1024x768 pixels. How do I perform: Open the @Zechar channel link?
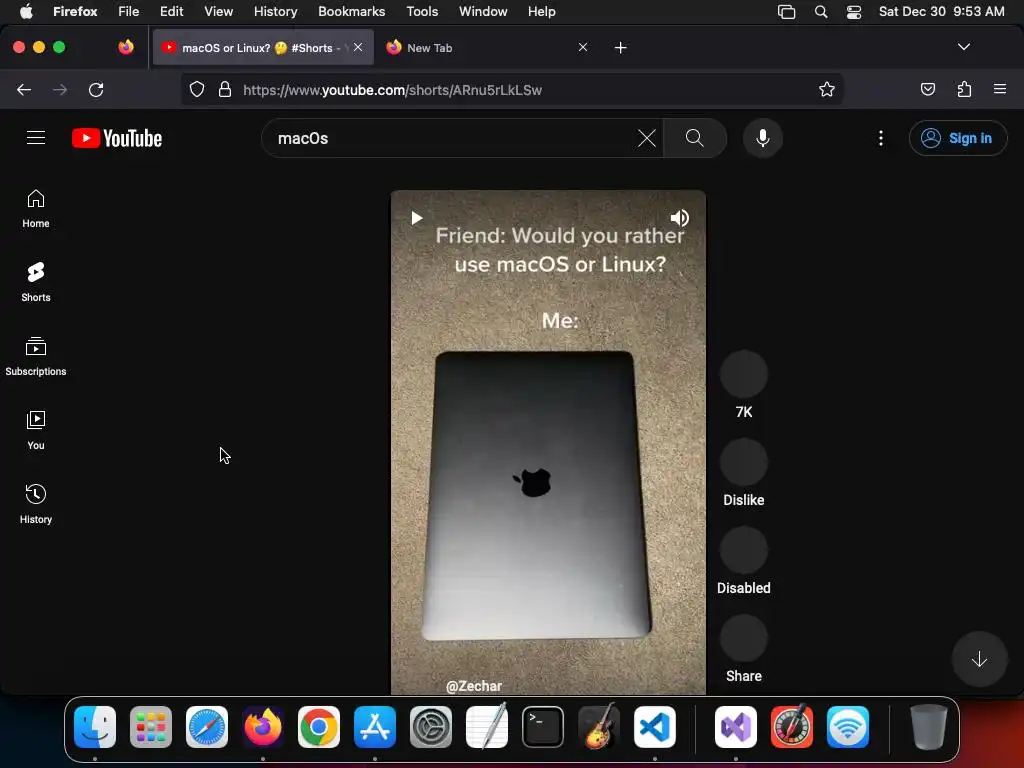point(473,686)
